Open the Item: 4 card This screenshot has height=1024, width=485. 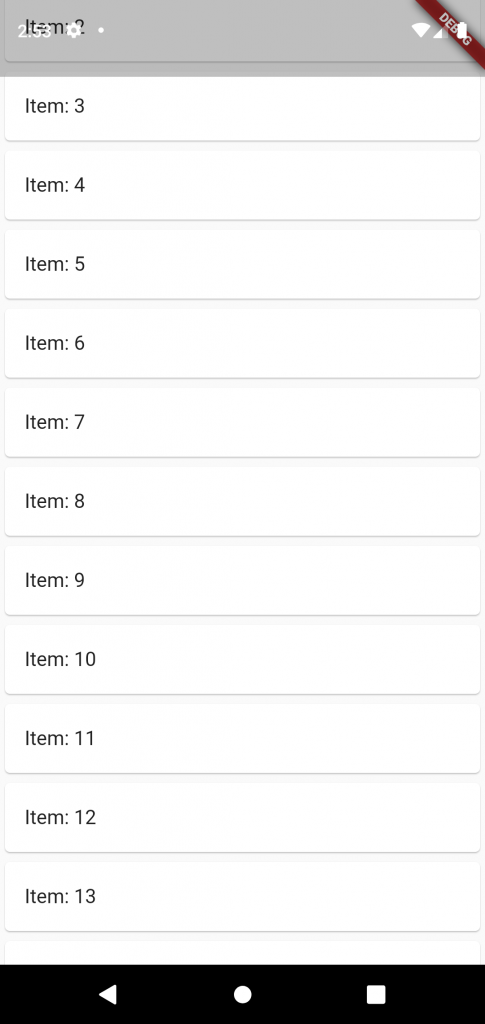tap(242, 185)
